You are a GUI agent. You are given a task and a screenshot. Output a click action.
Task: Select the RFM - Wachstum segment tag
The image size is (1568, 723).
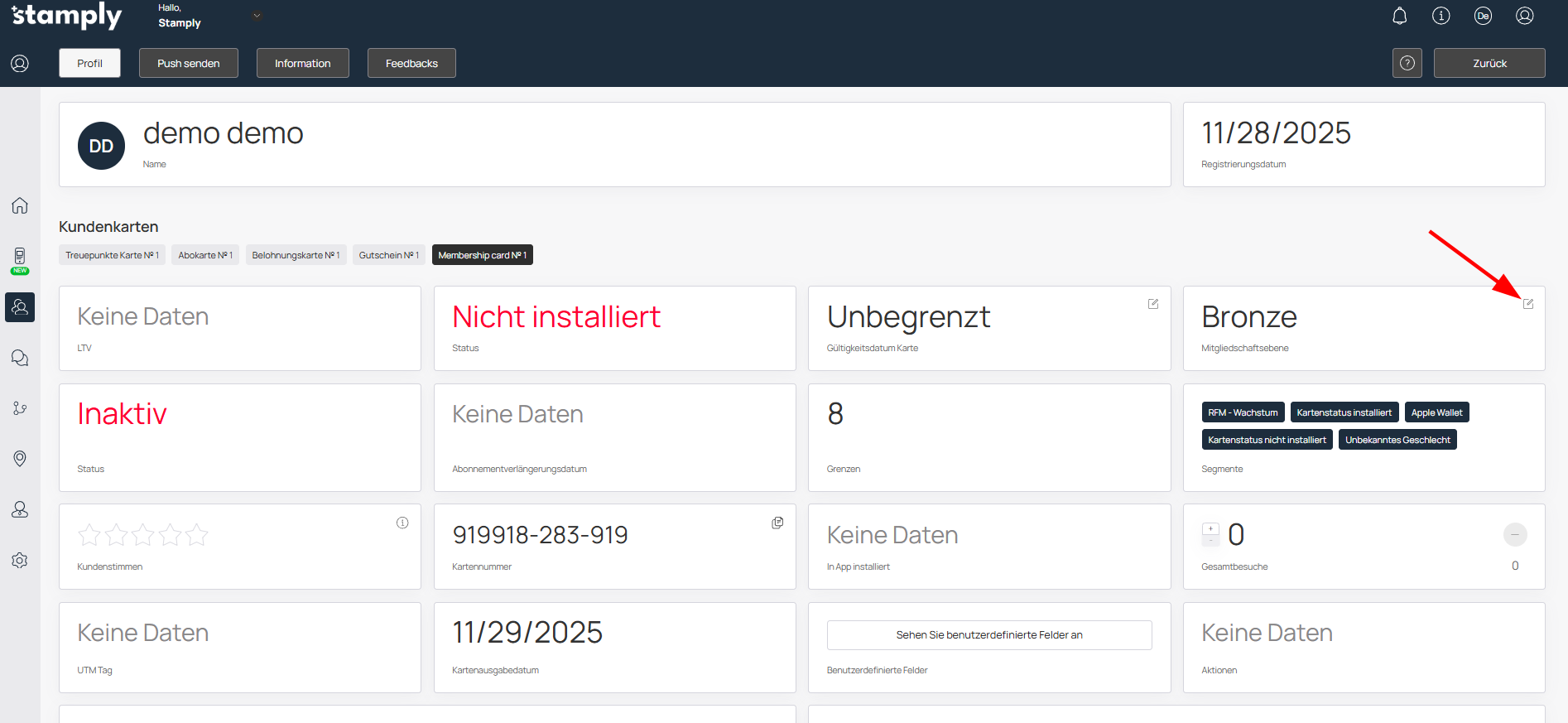[x=1242, y=412]
